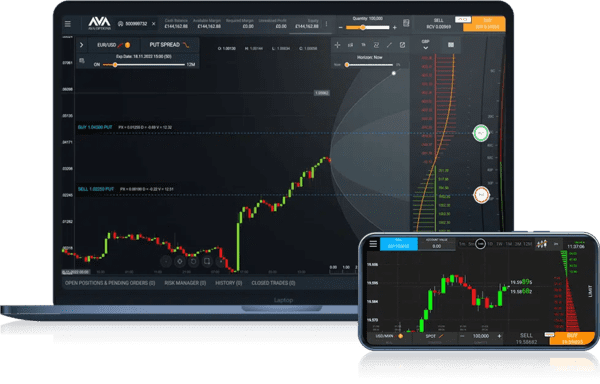Click the square round chart control button

pyautogui.click(x=207, y=262)
